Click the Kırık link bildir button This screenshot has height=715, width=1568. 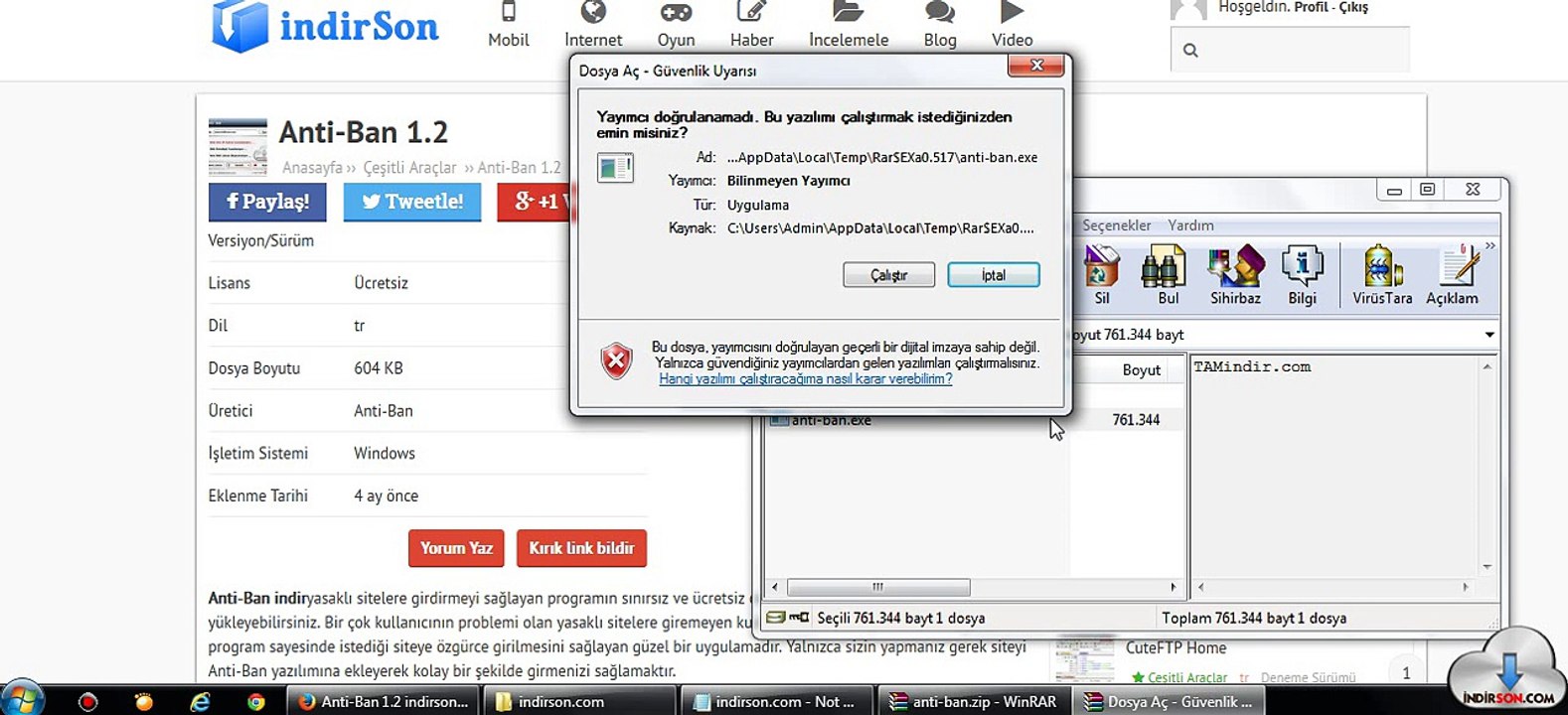(x=581, y=548)
